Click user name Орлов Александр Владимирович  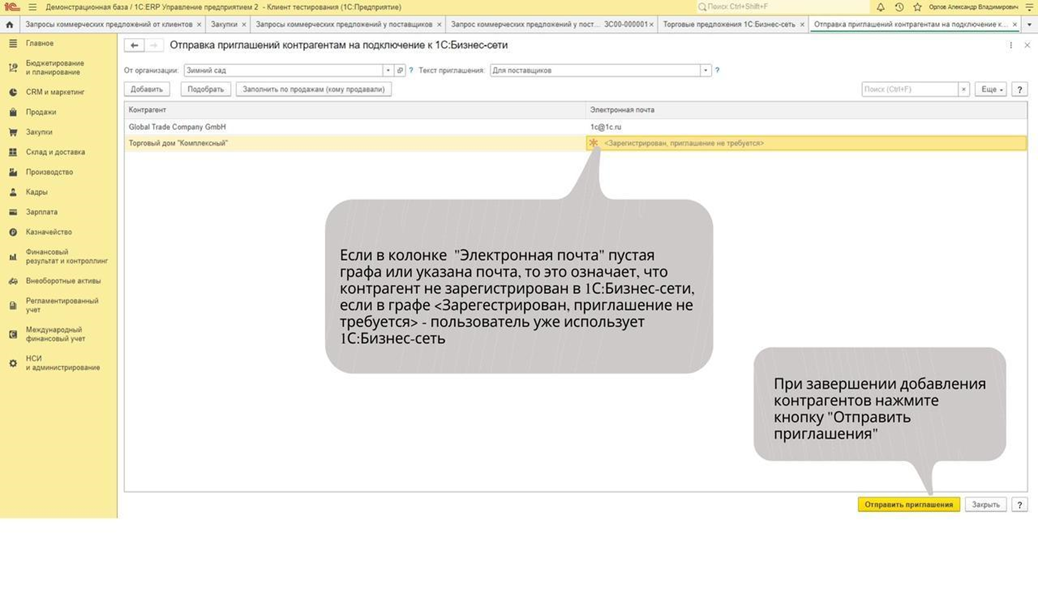[973, 7]
